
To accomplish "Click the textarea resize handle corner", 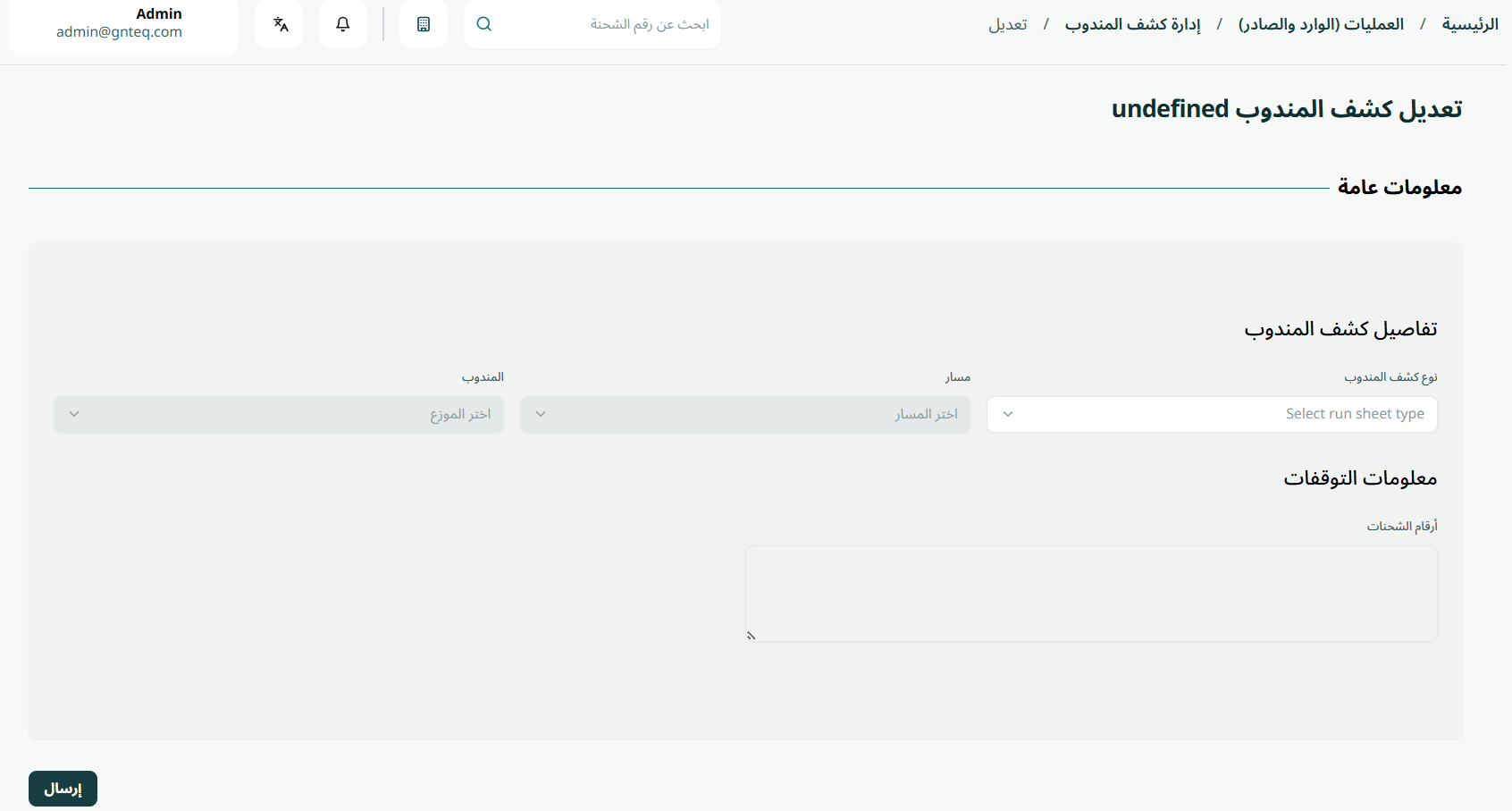I will pos(752,636).
